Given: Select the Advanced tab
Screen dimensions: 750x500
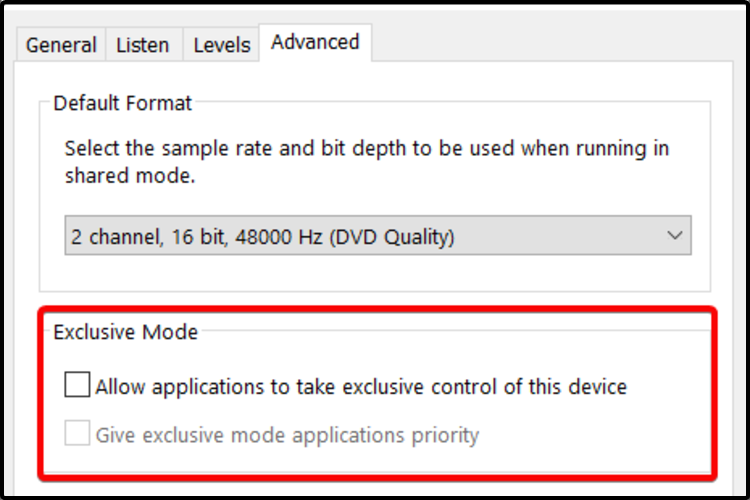Looking at the screenshot, I should (315, 42).
